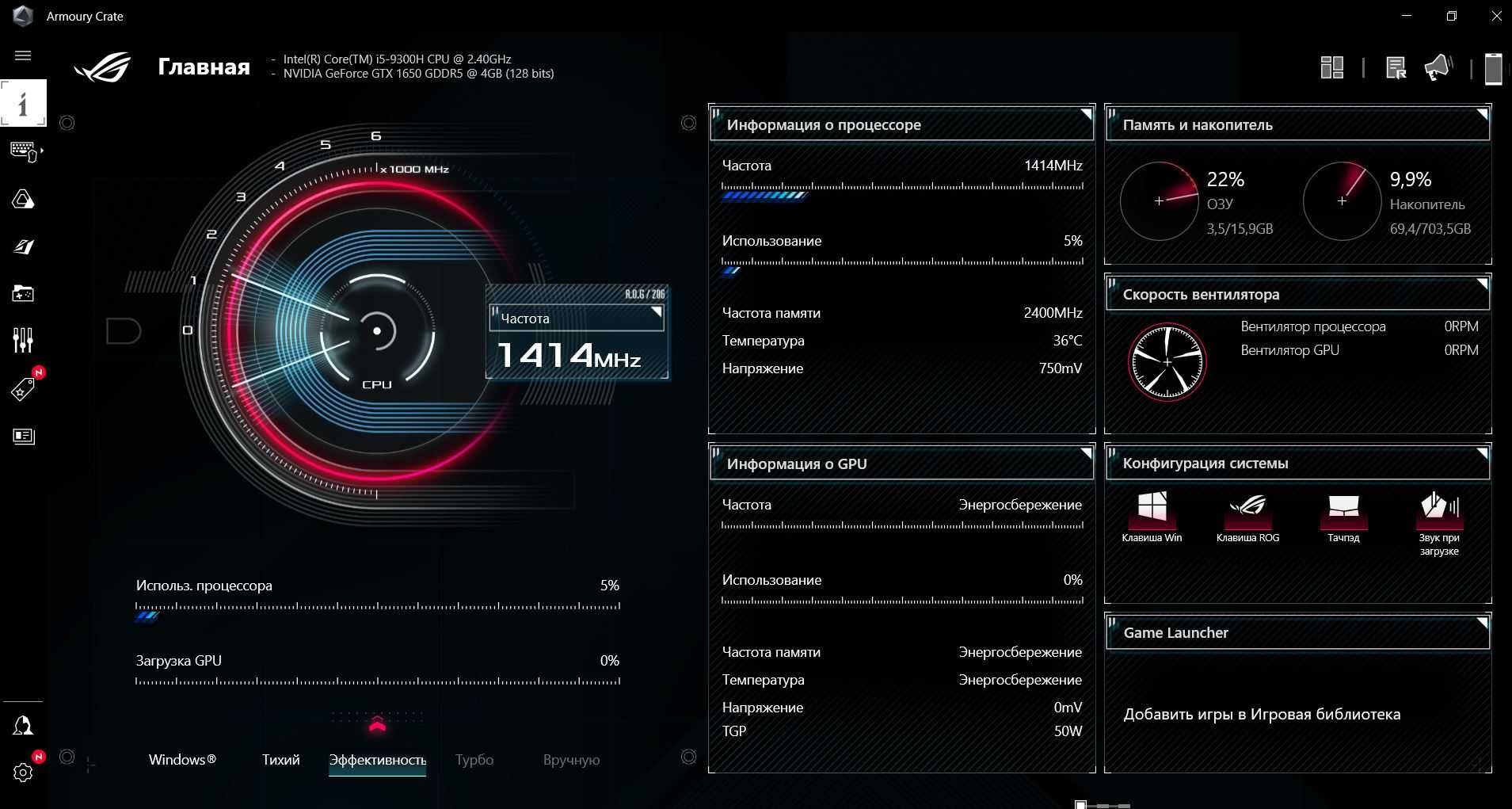Click the battery status icon in header
Image resolution: width=1512 pixels, height=809 pixels.
[1493, 68]
